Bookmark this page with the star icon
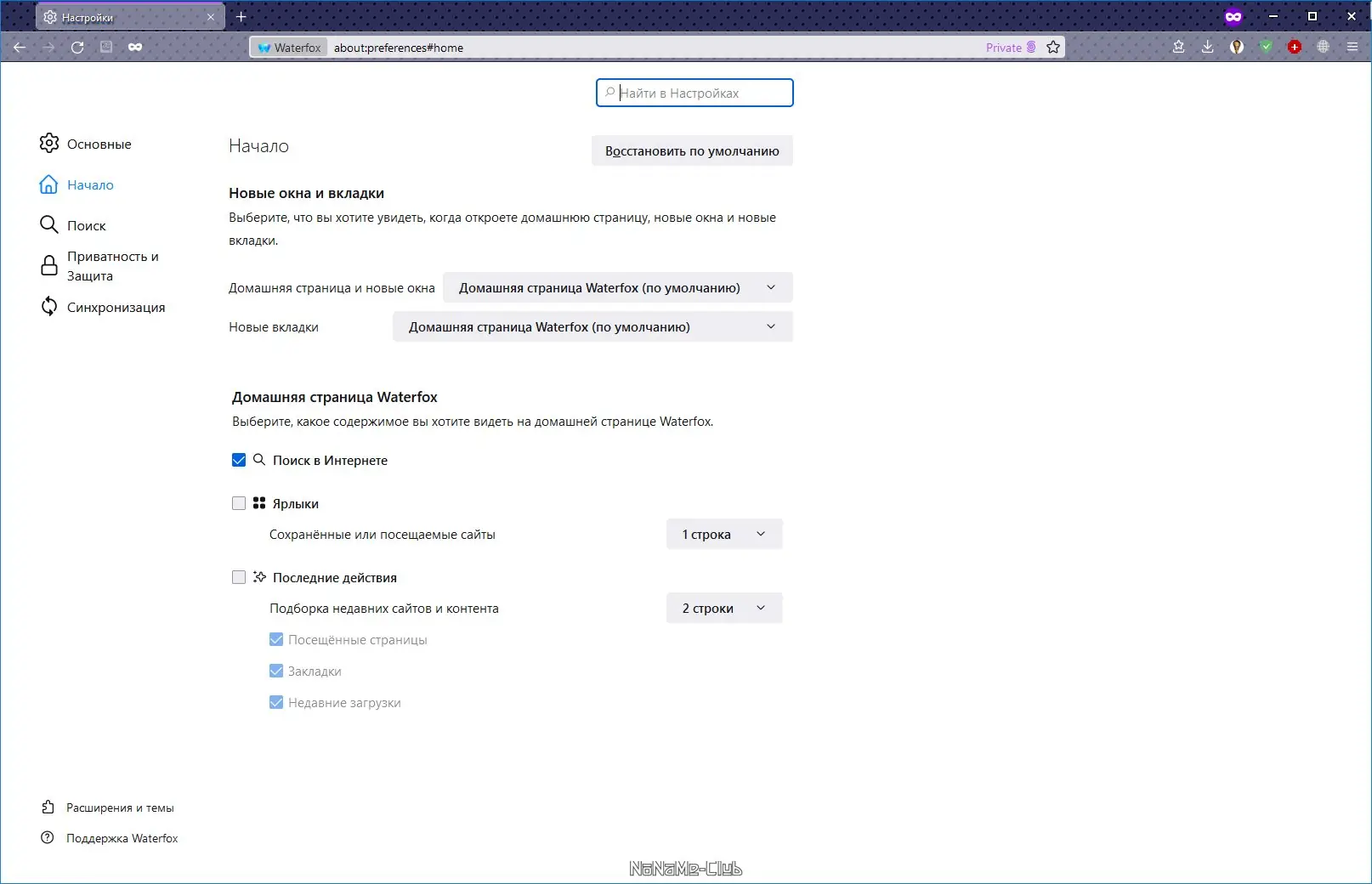This screenshot has width=1372, height=884. [1053, 48]
